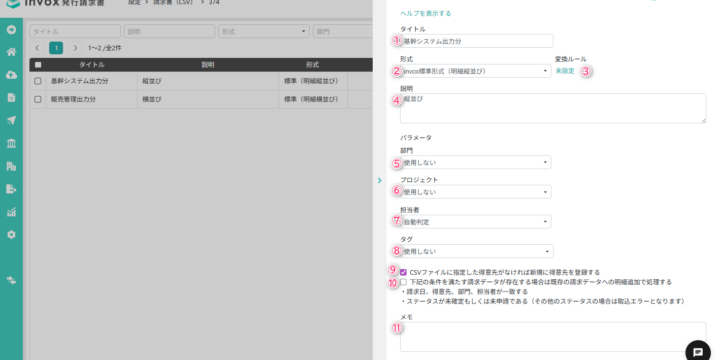Open the 部門 filter dropdown above the table

(343, 31)
